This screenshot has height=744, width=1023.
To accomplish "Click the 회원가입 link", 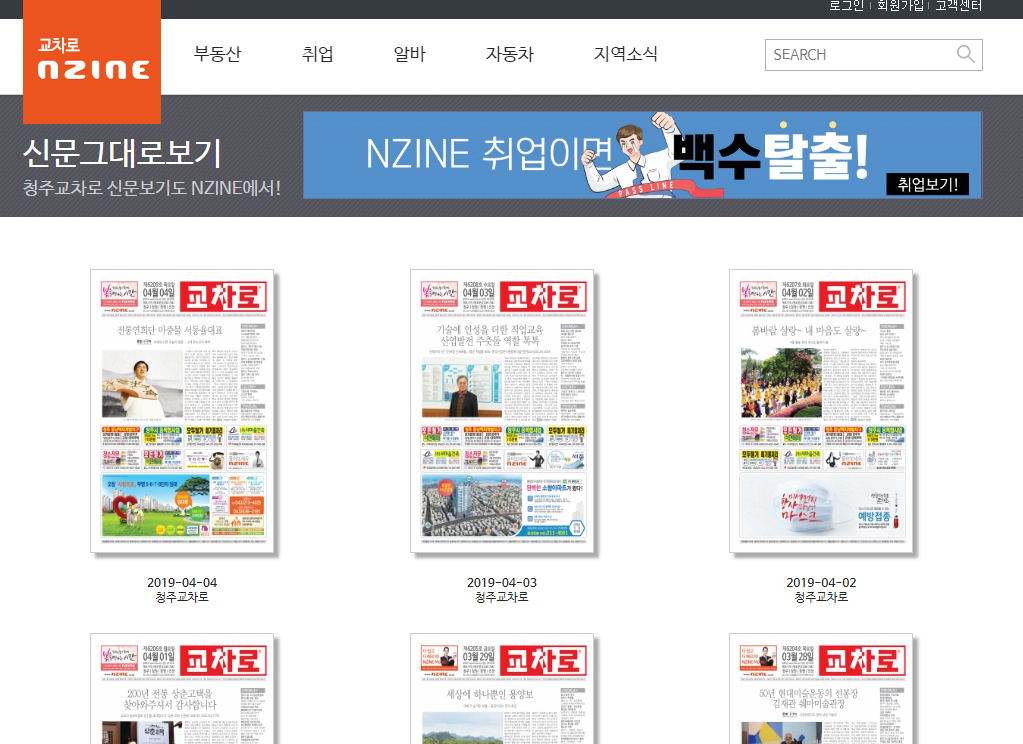I will 900,6.
